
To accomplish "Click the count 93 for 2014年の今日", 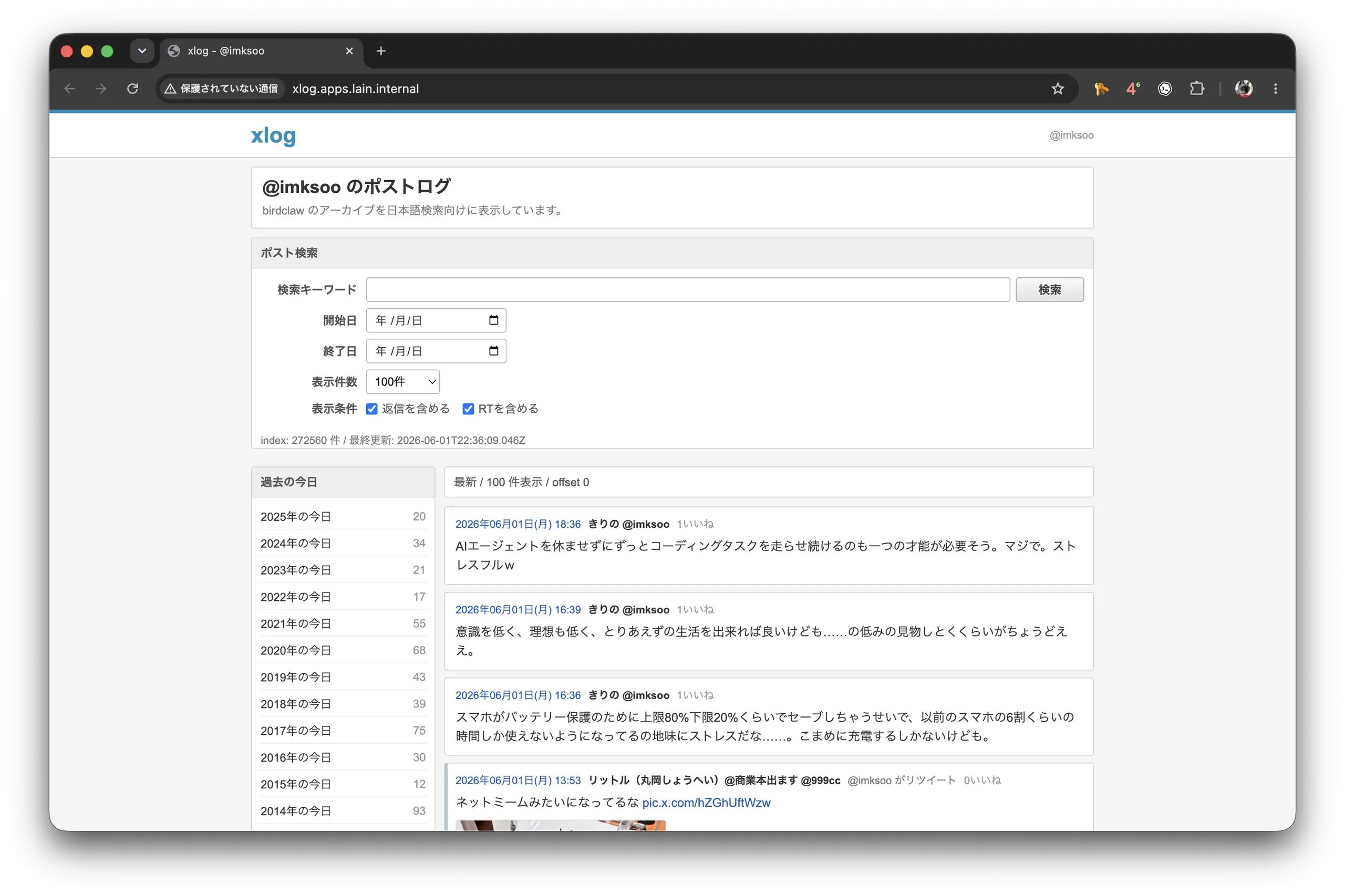I will [x=419, y=811].
